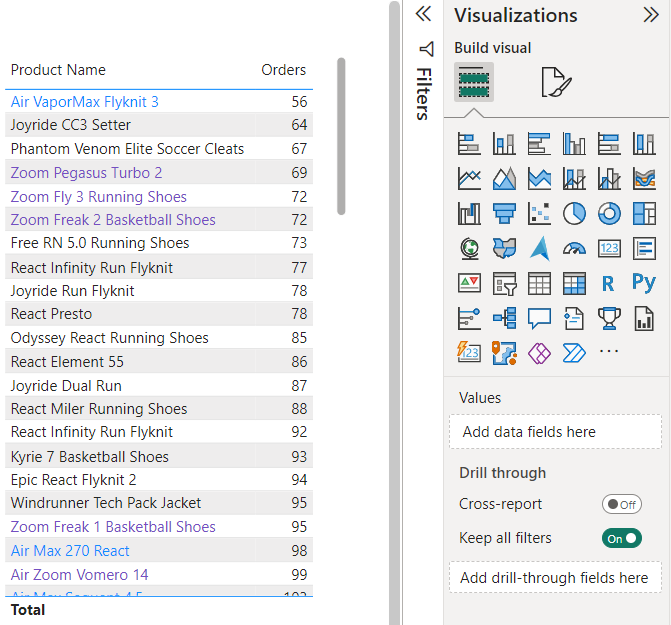Select the donut chart visual

(x=609, y=213)
